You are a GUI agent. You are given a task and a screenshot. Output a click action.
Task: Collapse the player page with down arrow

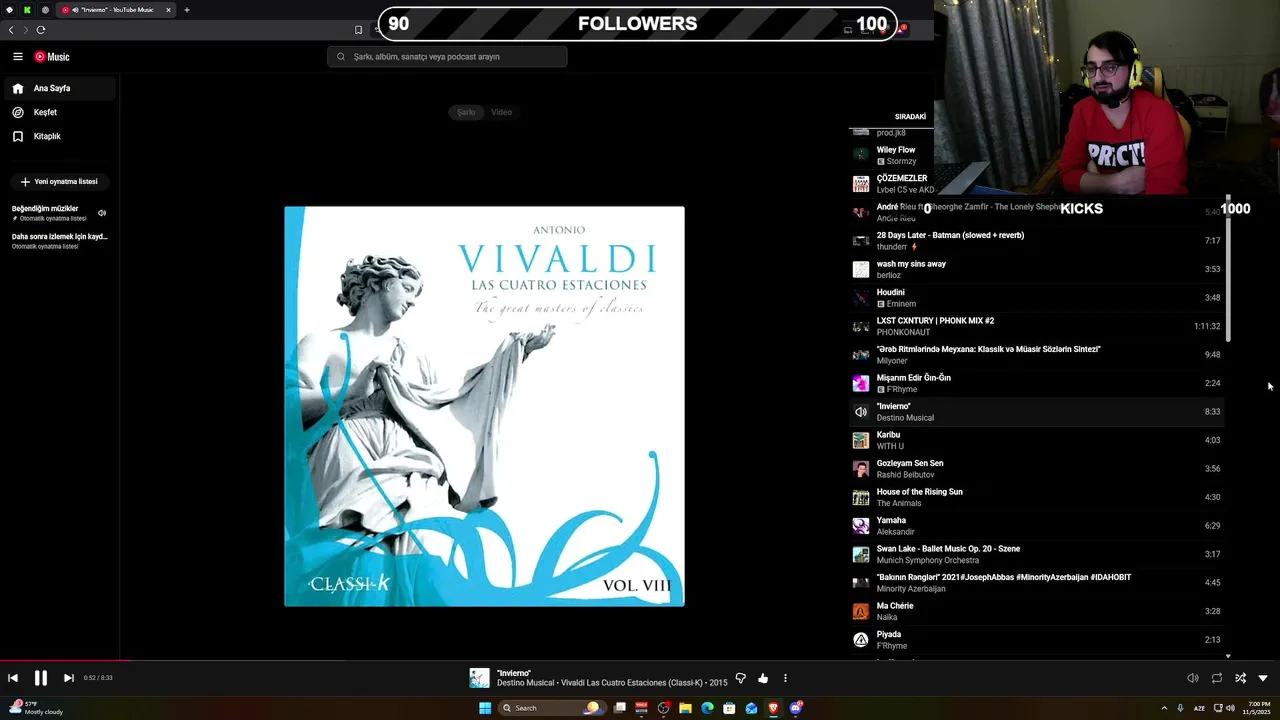1263,678
